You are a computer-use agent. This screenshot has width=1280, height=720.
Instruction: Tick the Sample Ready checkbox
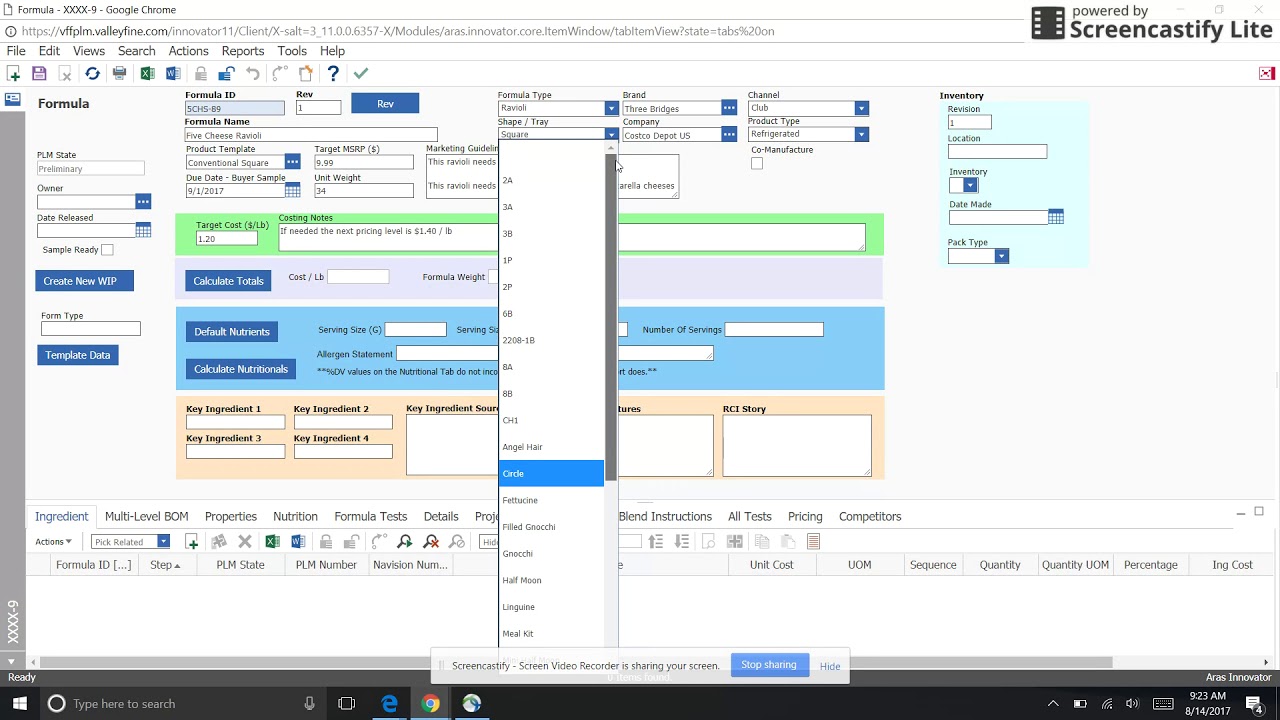[107, 250]
